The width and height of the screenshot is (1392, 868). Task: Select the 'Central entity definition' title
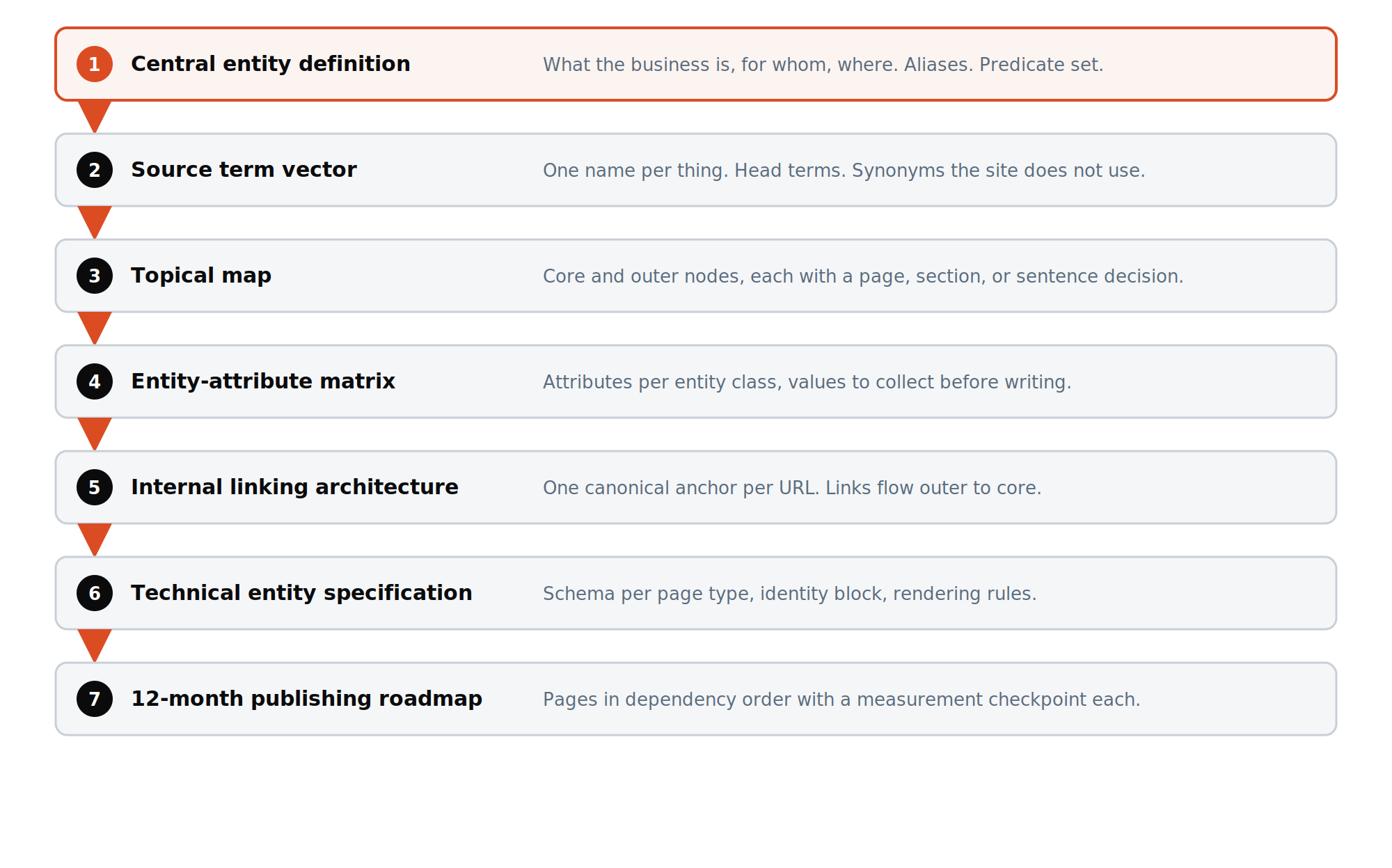(271, 64)
